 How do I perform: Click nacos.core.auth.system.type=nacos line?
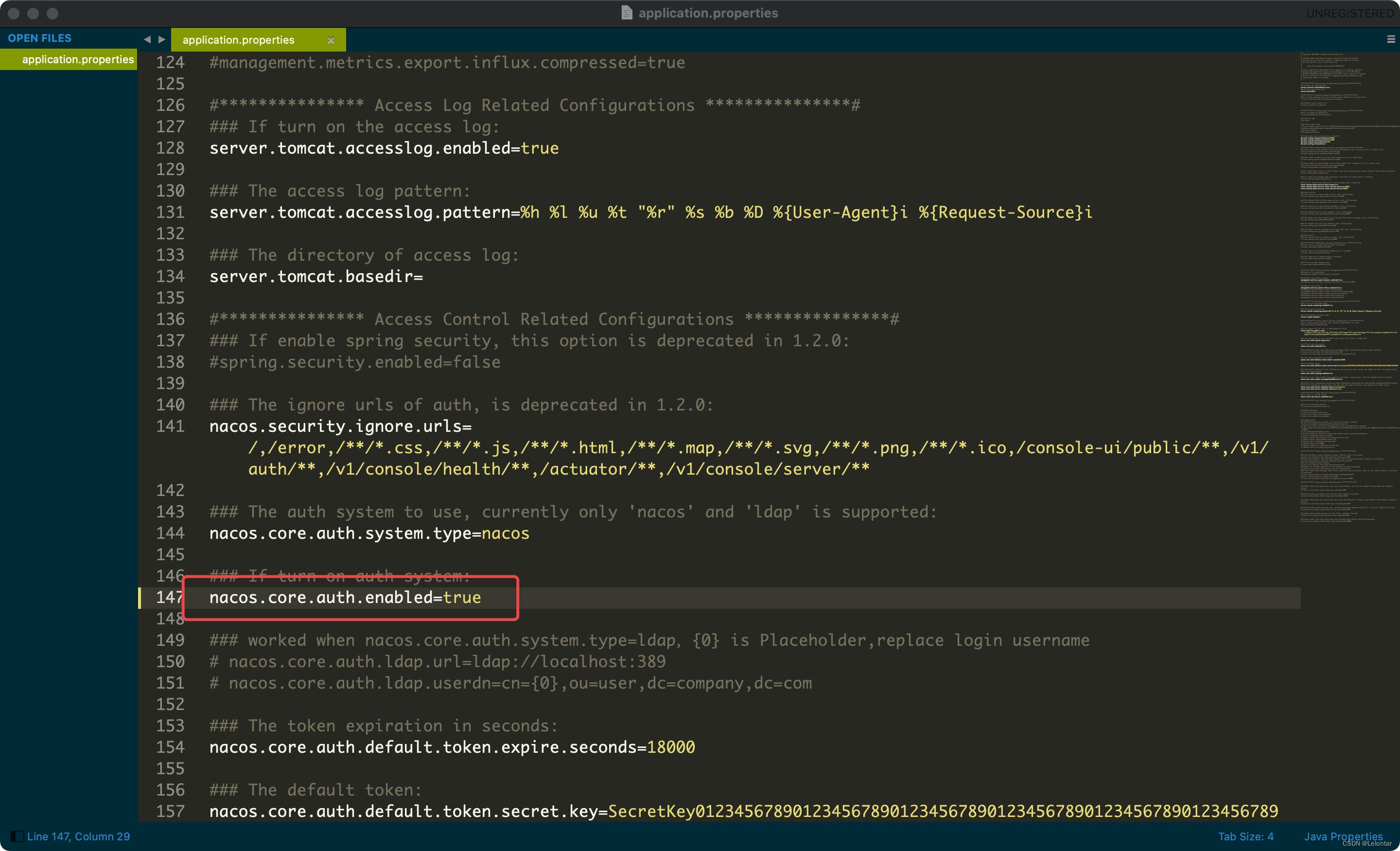point(369,533)
